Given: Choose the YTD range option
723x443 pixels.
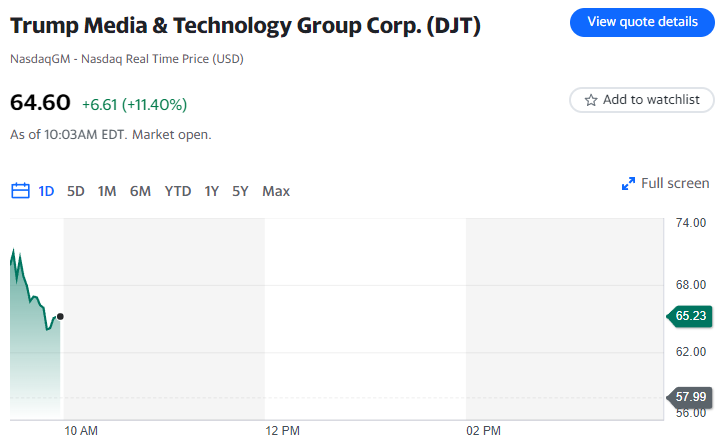Looking at the screenshot, I should point(178,191).
